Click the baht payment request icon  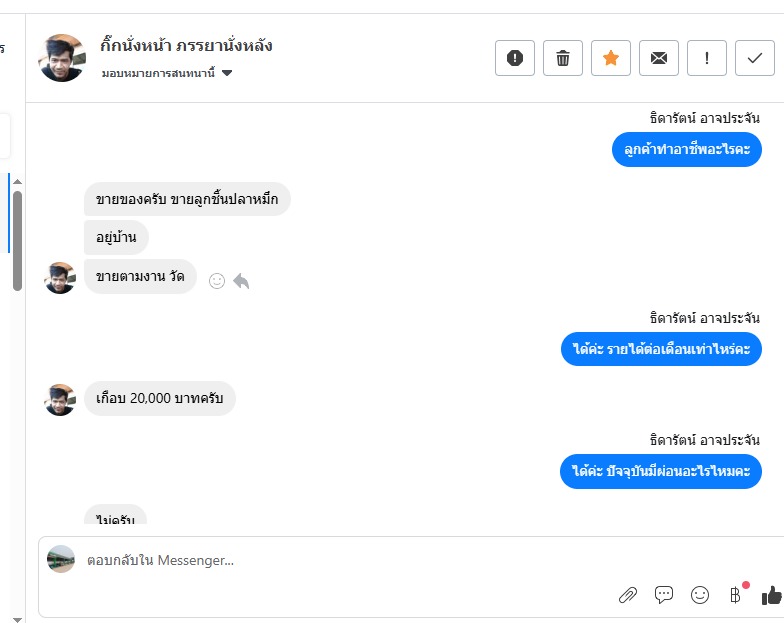coord(736,595)
